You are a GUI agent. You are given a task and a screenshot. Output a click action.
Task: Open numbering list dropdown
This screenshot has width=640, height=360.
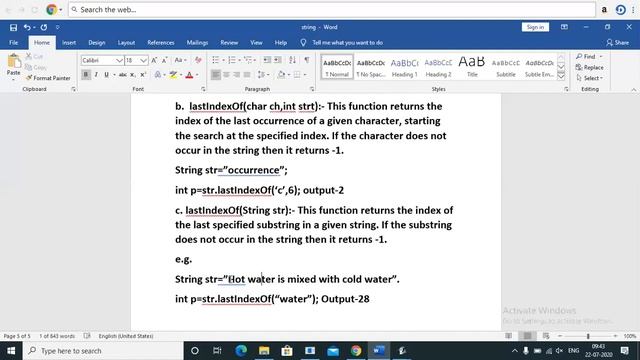(x=240, y=60)
